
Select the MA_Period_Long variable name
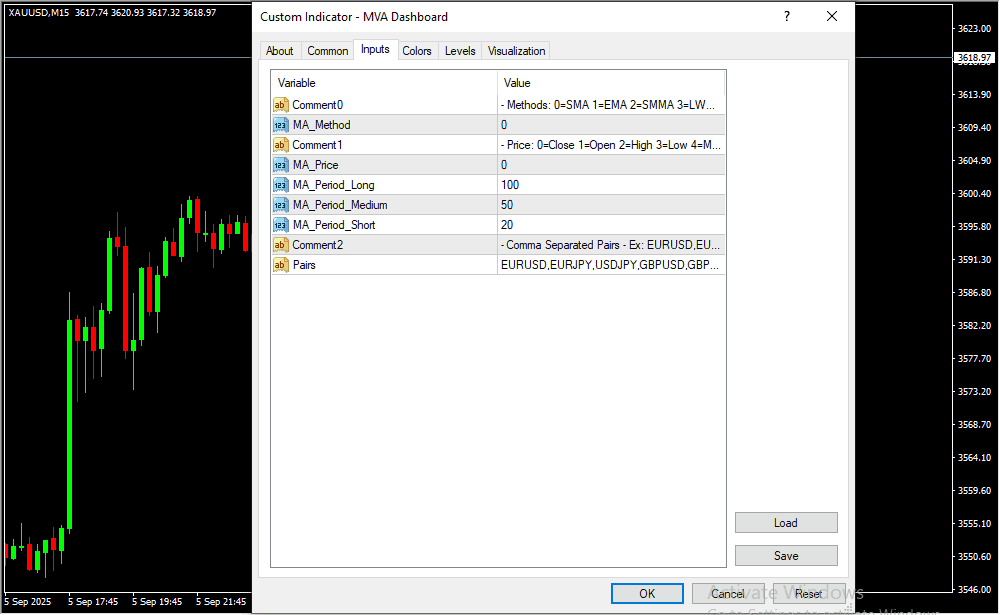pyautogui.click(x=334, y=185)
